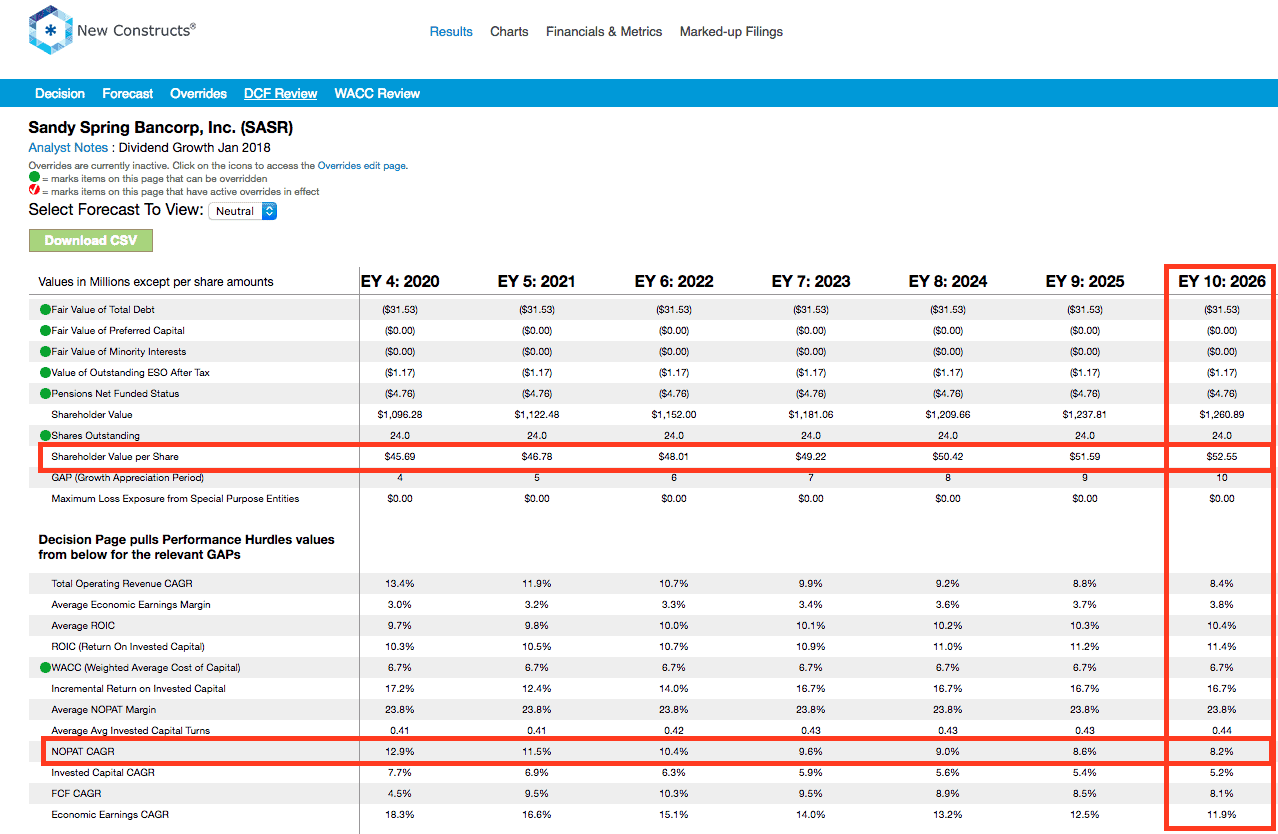Click the Average Avg Invested Capital Turns label
Screen dimensions: 1278x834
[x=131, y=731]
